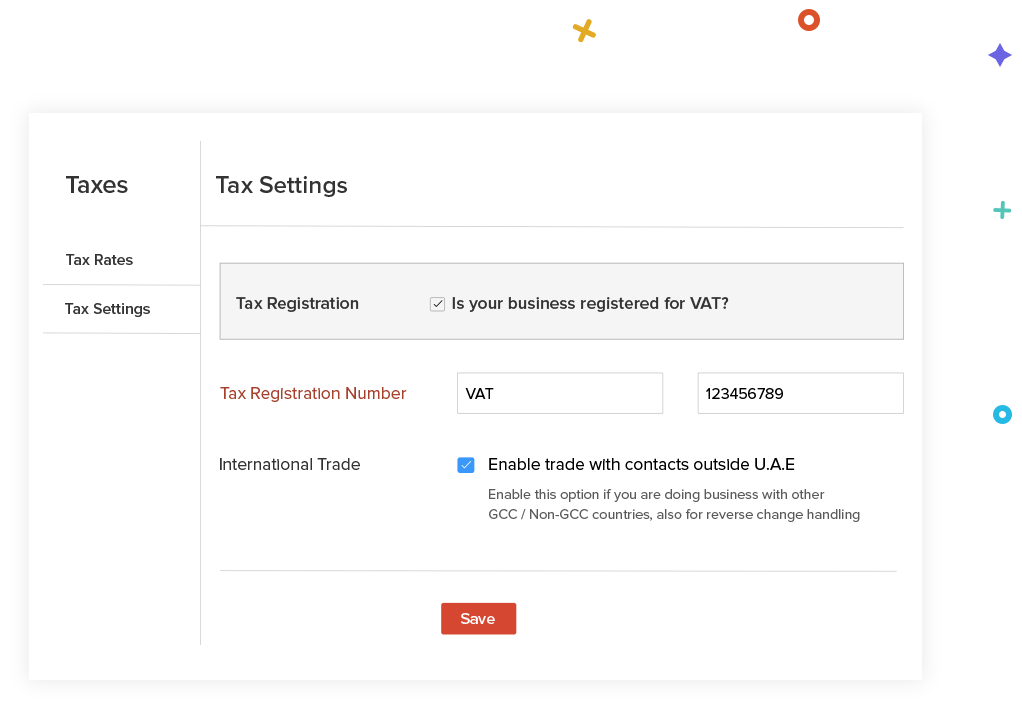The width and height of the screenshot is (1022, 709).
Task: Uncheck 'Is your business registered for VAT?'
Action: (x=437, y=303)
